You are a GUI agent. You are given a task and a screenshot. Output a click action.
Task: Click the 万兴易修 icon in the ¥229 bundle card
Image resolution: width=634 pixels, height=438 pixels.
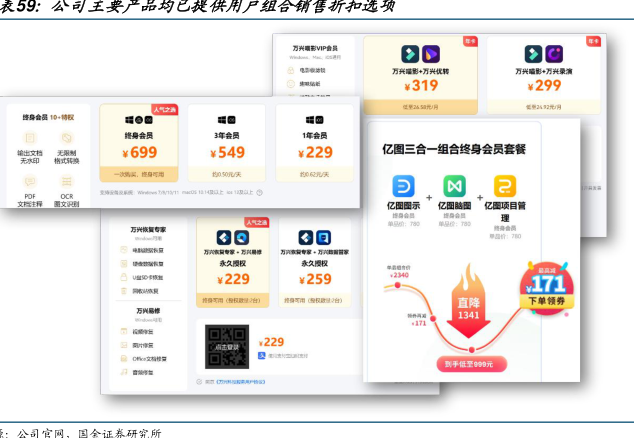[242, 237]
